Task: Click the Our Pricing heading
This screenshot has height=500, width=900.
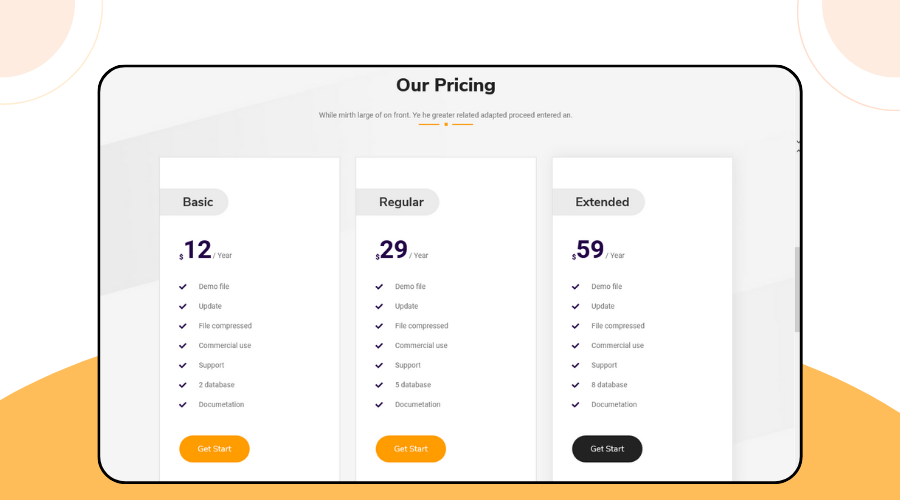Action: pos(445,86)
